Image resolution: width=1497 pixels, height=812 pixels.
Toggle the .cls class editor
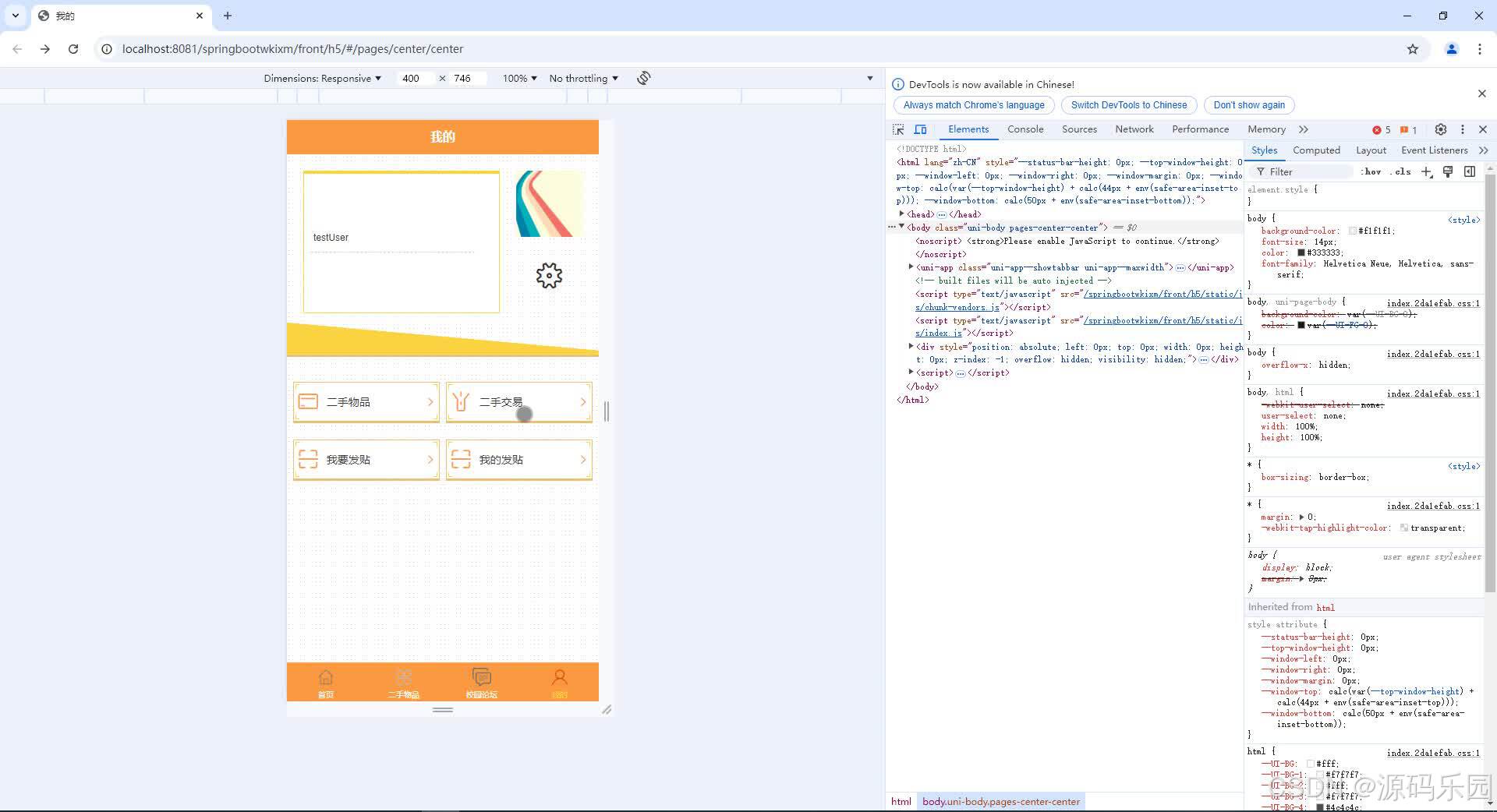[x=1401, y=171]
